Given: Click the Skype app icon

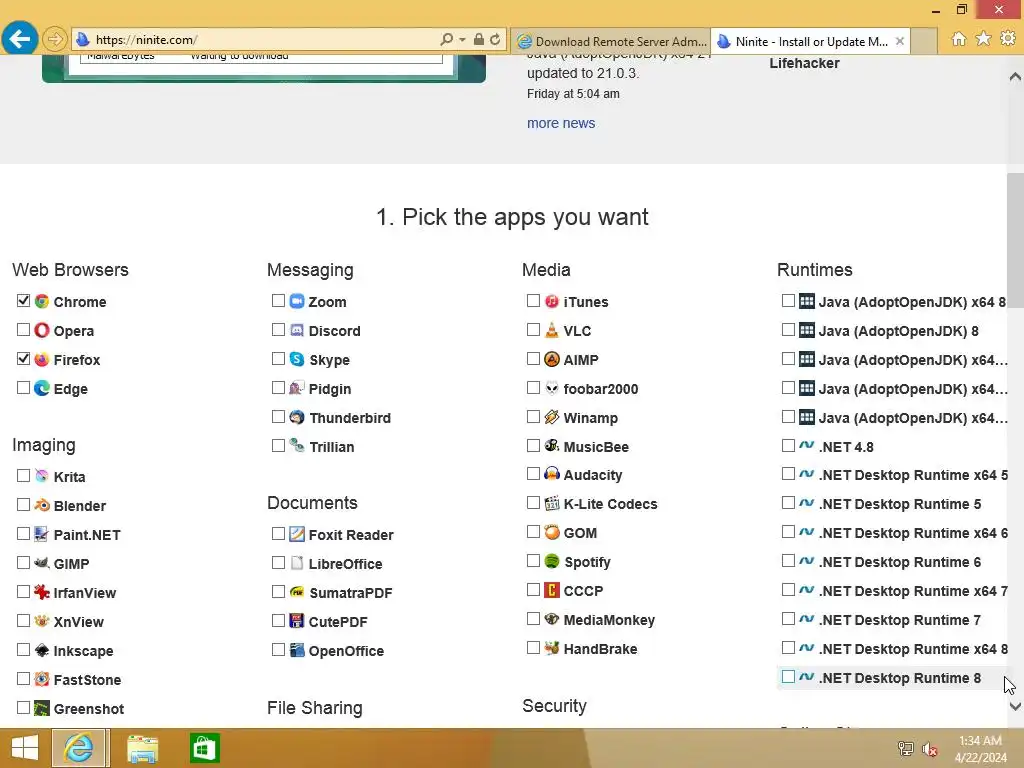Looking at the screenshot, I should (x=296, y=359).
